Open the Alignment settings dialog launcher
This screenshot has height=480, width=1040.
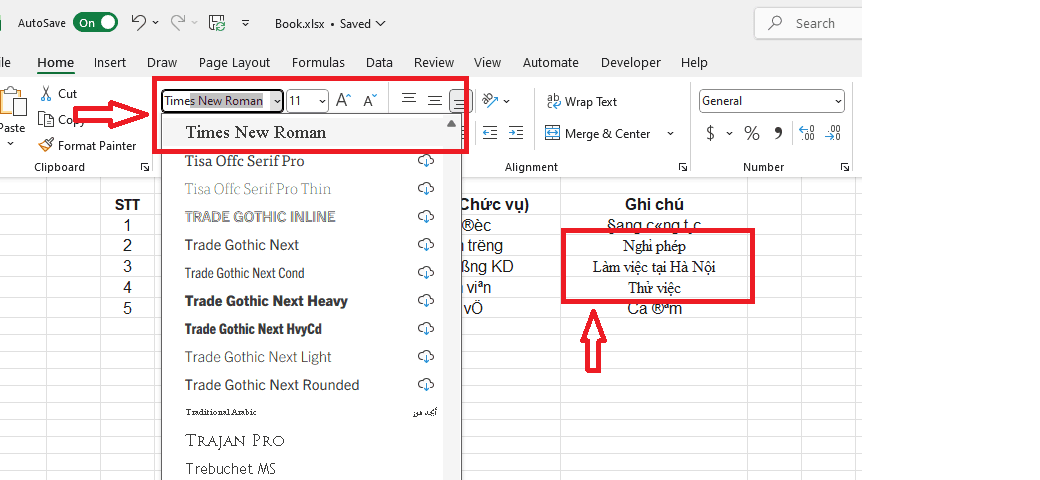(x=681, y=168)
